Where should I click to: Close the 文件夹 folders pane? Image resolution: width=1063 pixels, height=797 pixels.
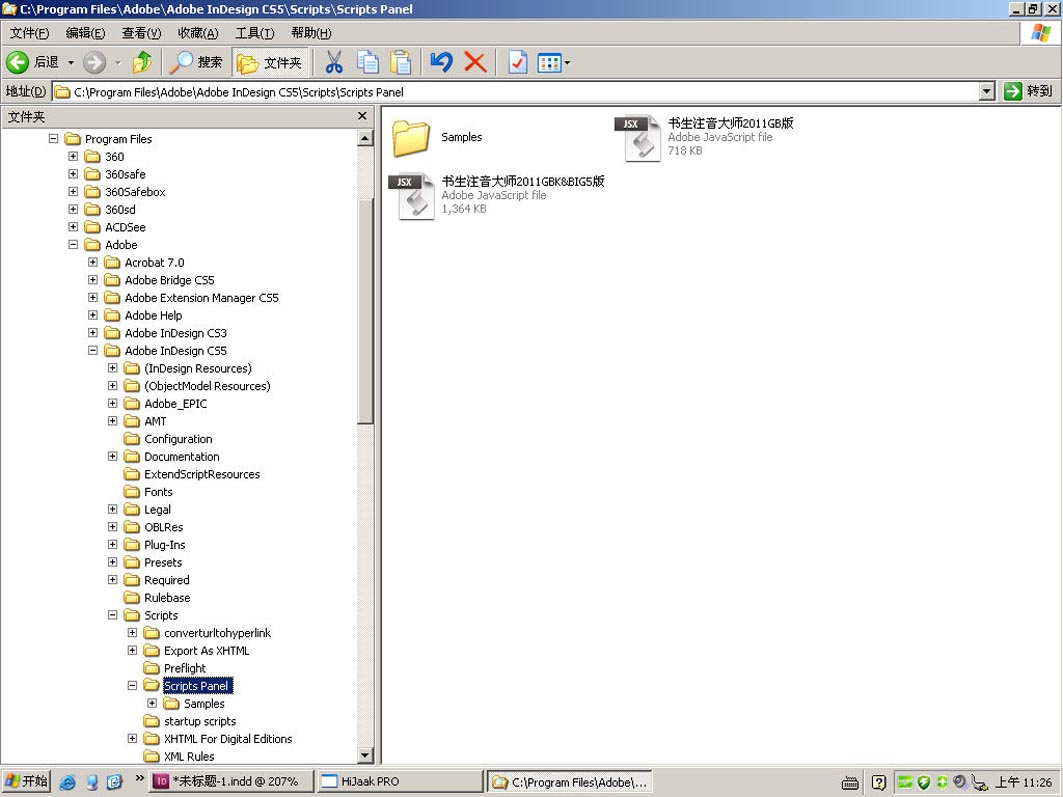[x=362, y=116]
